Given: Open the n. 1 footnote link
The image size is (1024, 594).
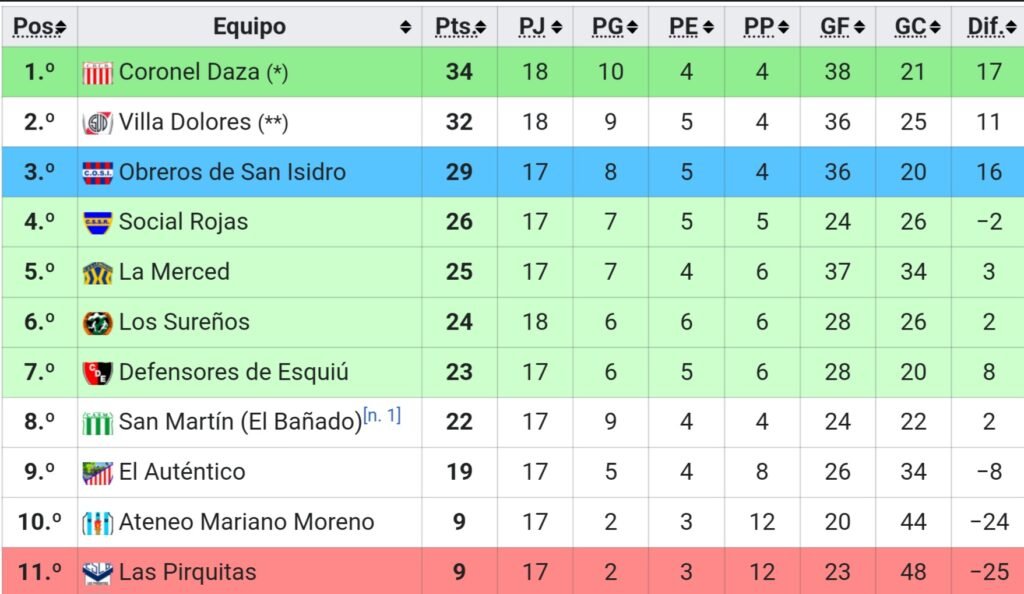Looking at the screenshot, I should pyautogui.click(x=382, y=415).
